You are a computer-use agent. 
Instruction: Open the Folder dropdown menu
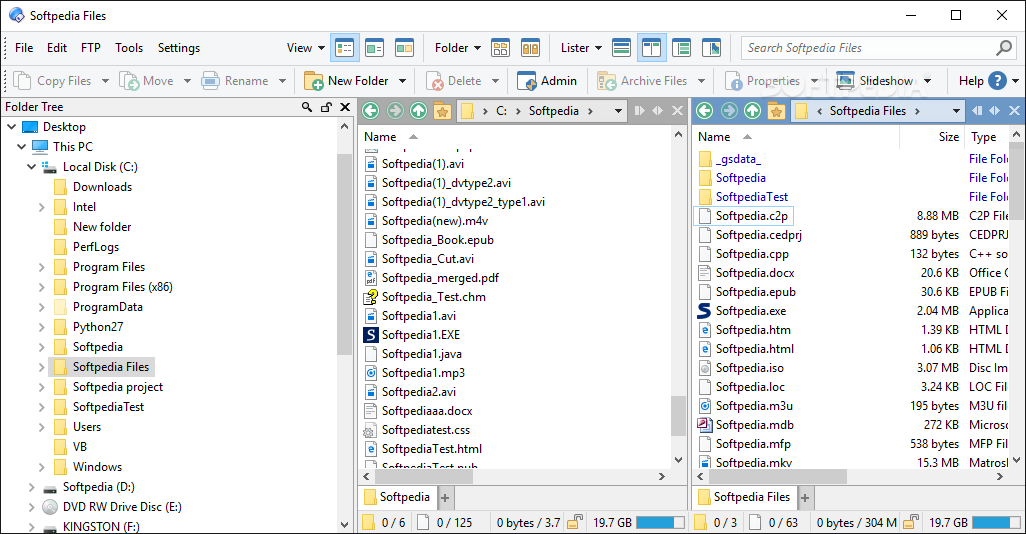458,48
